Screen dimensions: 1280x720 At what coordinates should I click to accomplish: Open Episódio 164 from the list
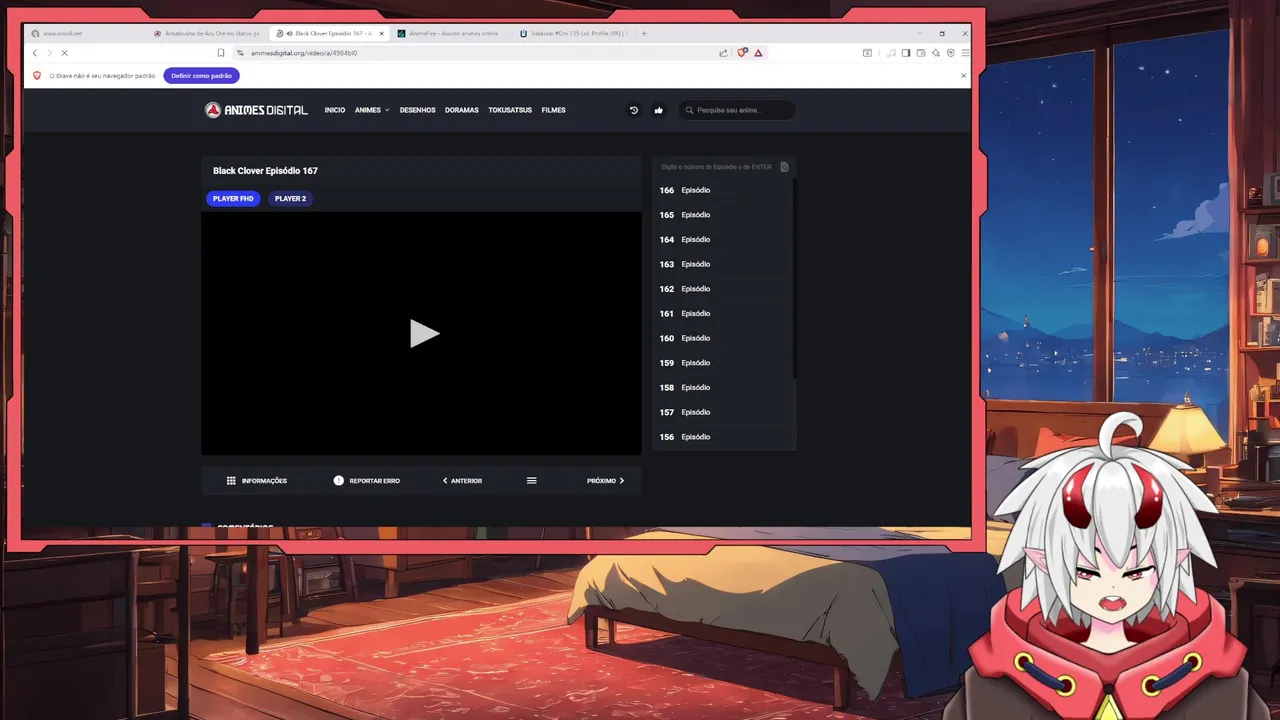722,240
